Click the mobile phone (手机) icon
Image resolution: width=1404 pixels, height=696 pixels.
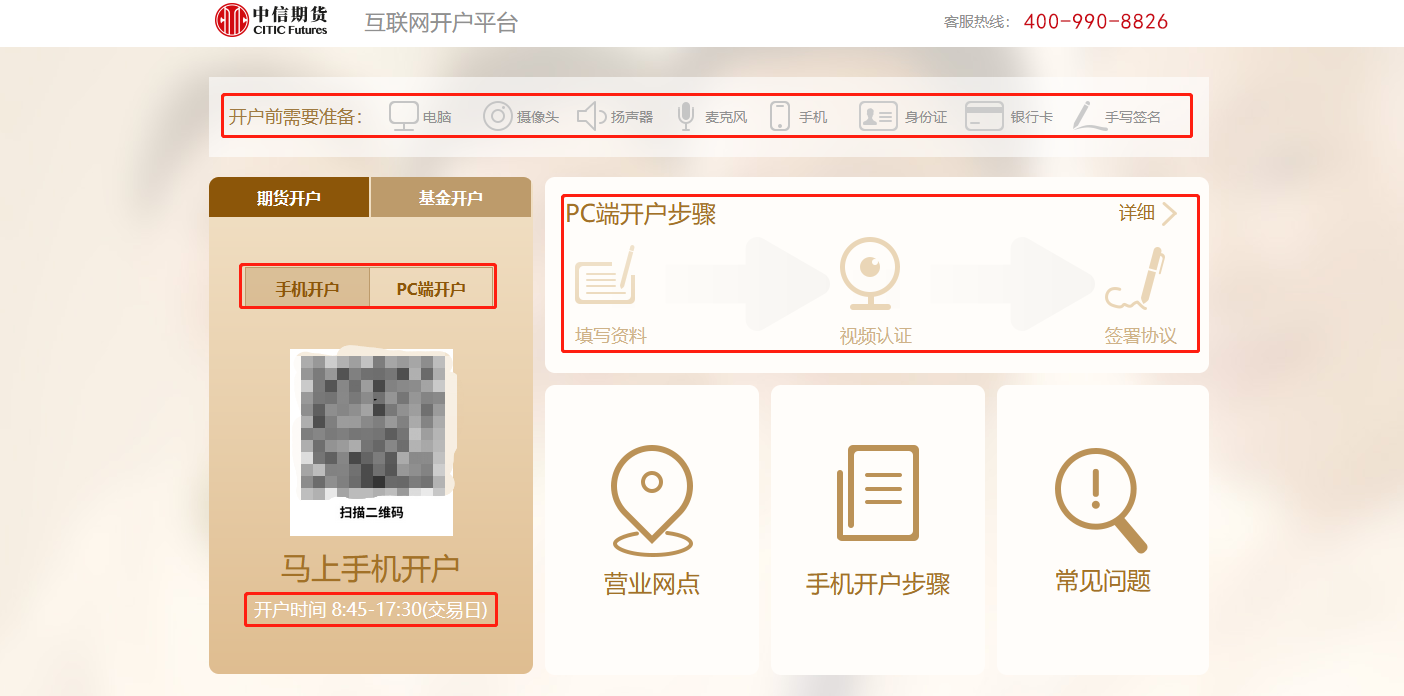(x=780, y=116)
